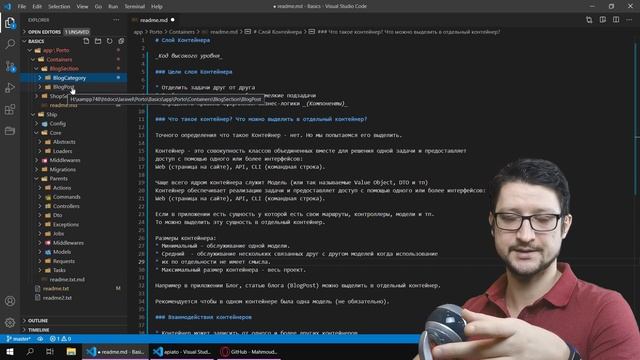
Task: Click the unsaved dot on readme.md tab
Action: [173, 20]
